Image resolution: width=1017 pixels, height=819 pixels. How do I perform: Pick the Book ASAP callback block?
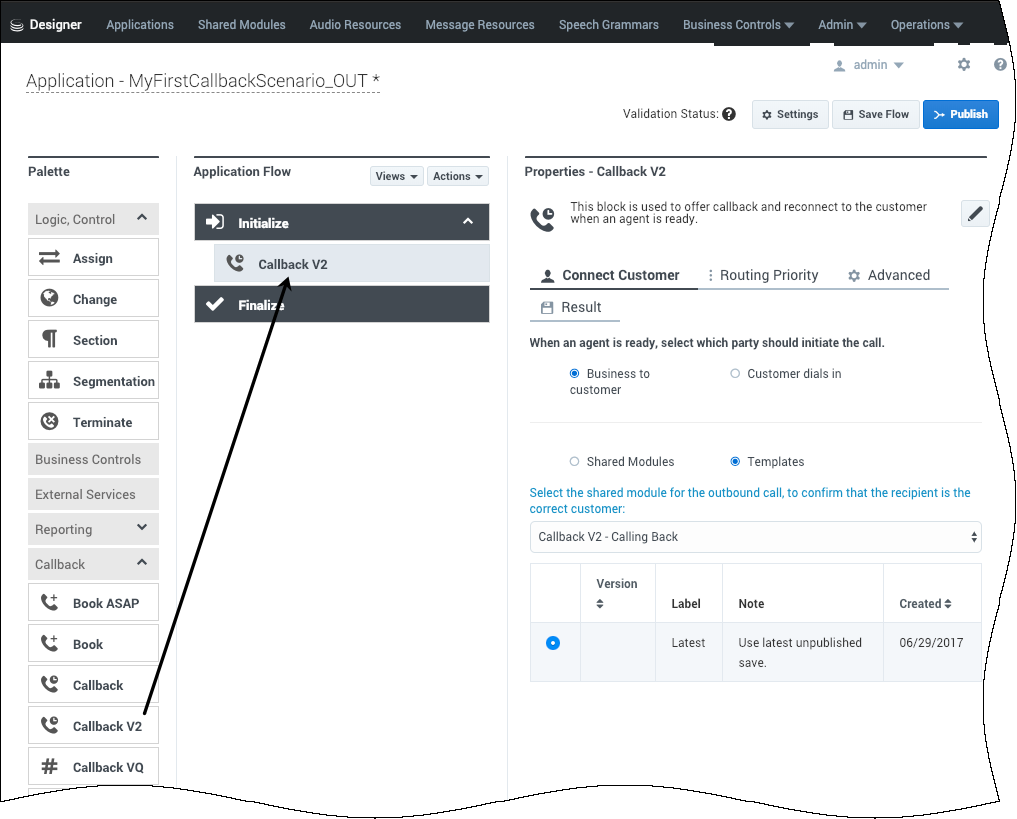pyautogui.click(x=93, y=603)
